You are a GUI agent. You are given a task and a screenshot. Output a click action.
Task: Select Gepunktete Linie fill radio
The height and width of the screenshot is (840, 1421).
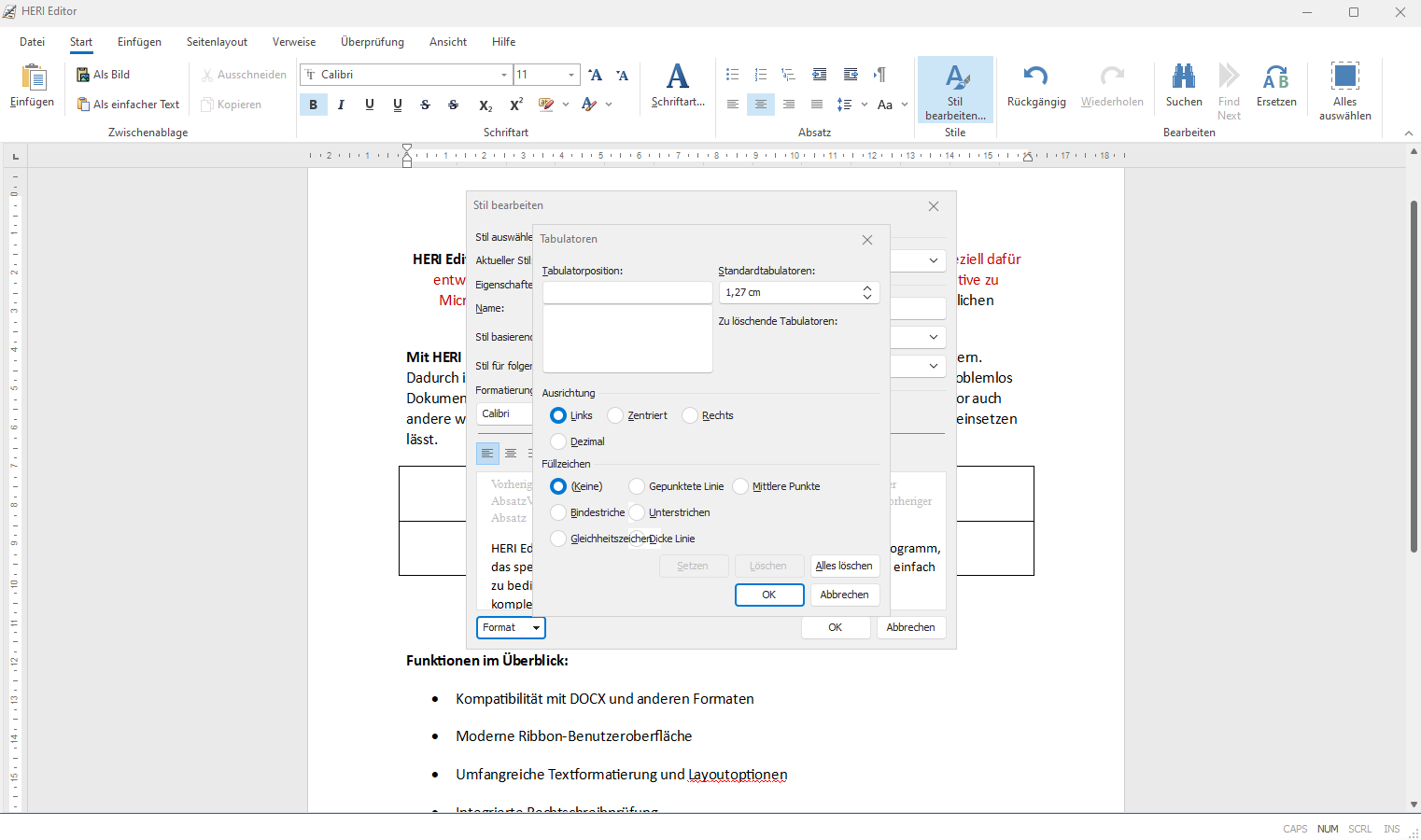coord(637,486)
